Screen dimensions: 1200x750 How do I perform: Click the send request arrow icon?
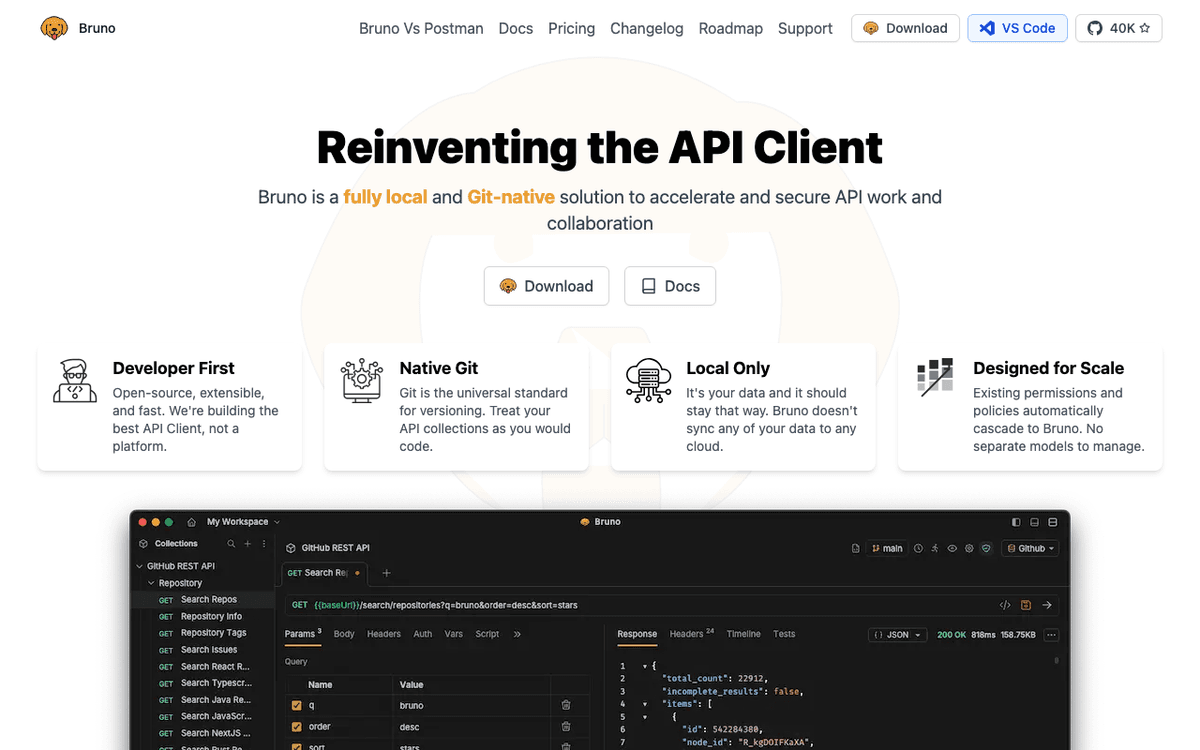[1046, 605]
